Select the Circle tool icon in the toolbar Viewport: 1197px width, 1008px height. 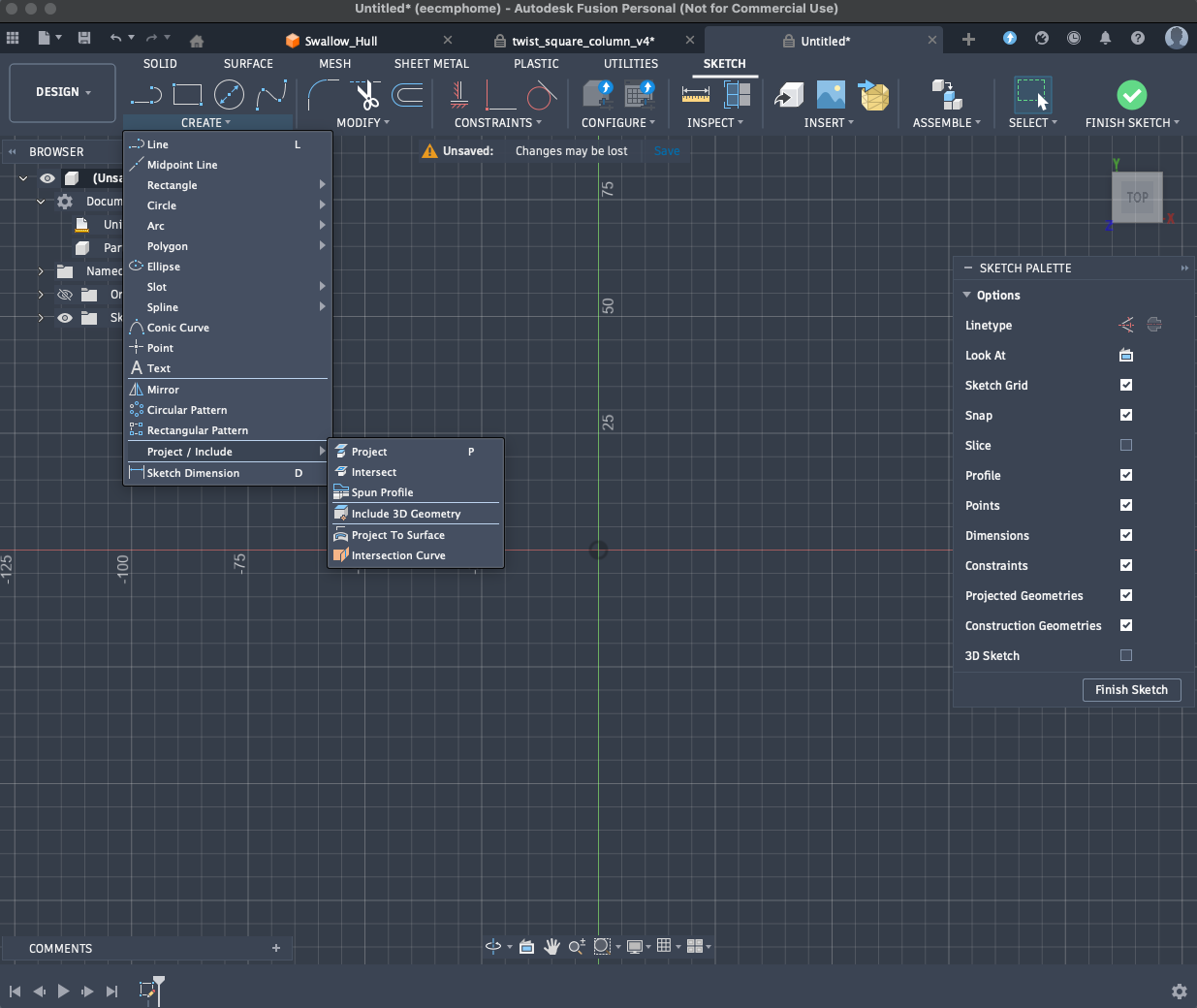coord(229,94)
